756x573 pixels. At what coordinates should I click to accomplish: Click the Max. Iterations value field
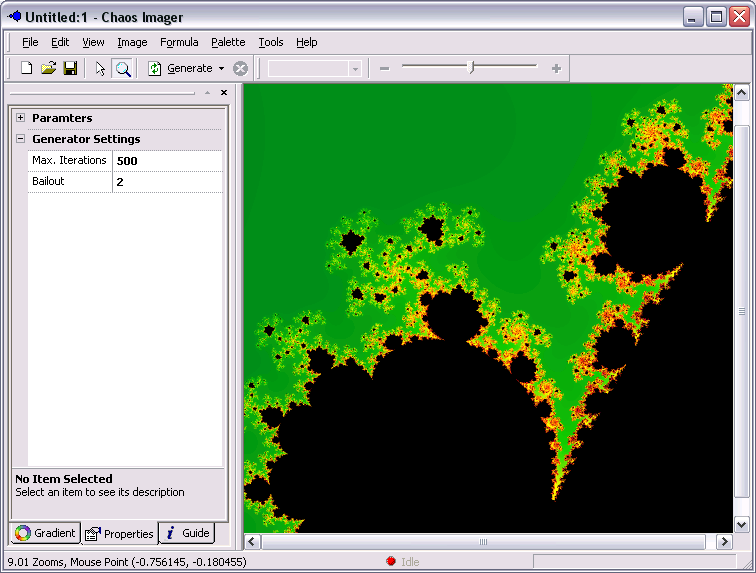click(167, 161)
